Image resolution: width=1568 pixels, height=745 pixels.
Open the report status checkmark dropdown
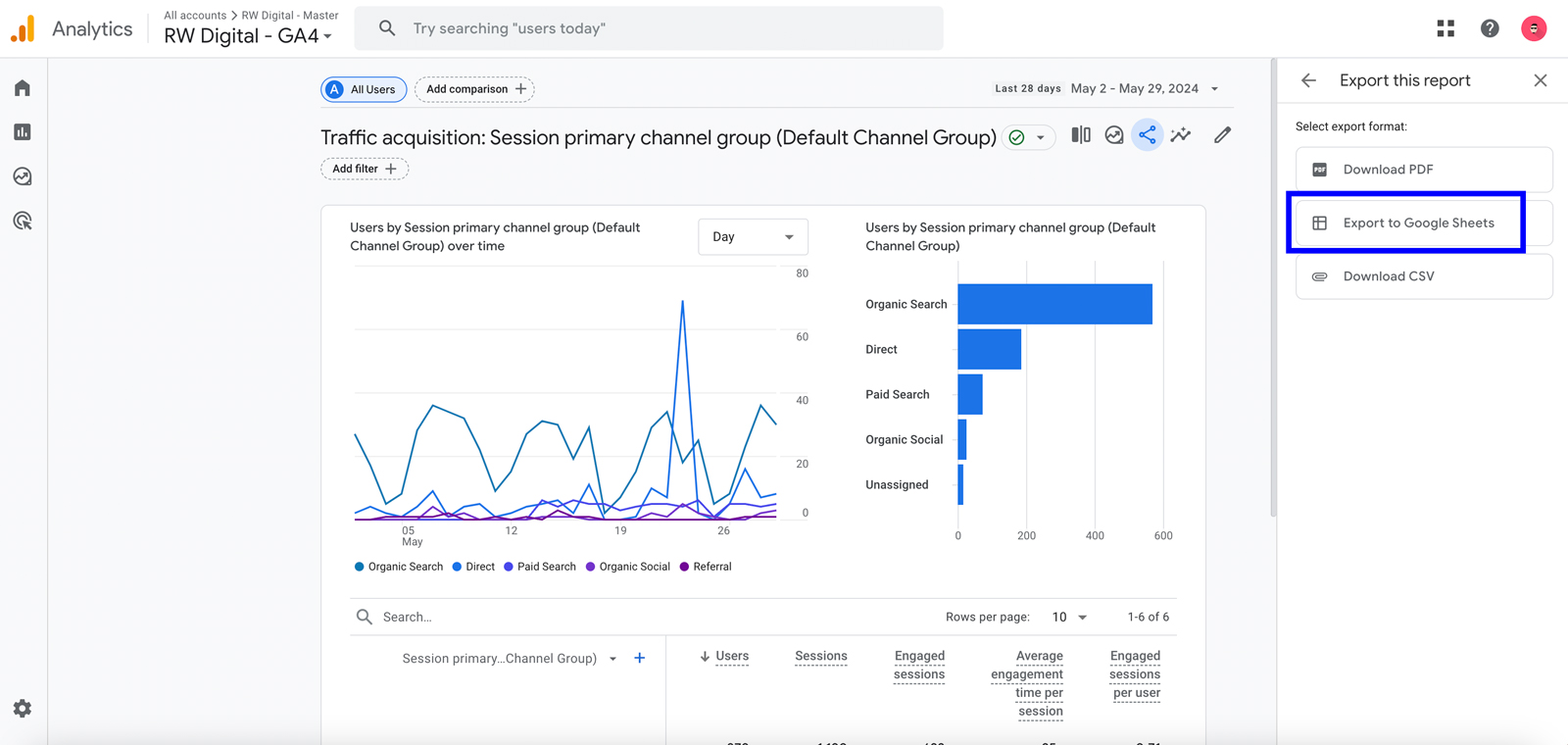click(x=1028, y=137)
